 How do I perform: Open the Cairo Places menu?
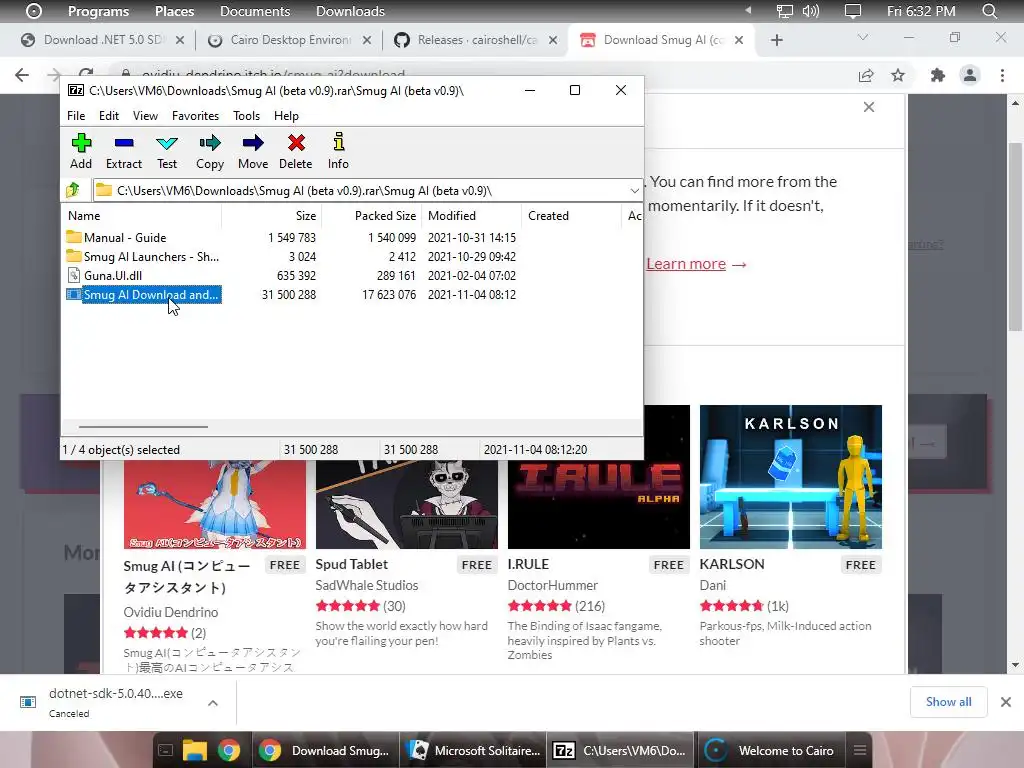174,11
